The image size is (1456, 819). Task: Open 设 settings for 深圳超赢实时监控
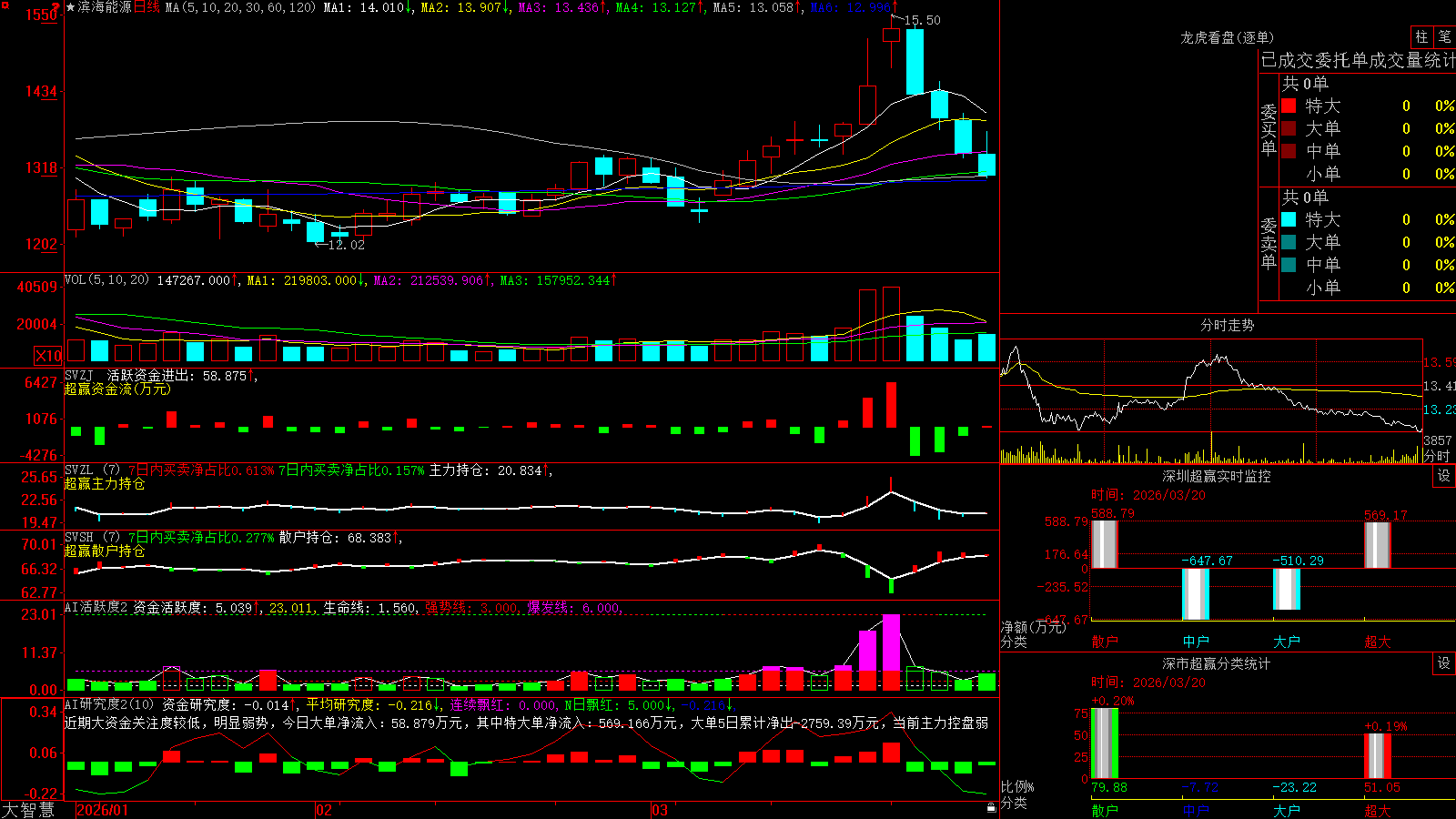(1444, 476)
